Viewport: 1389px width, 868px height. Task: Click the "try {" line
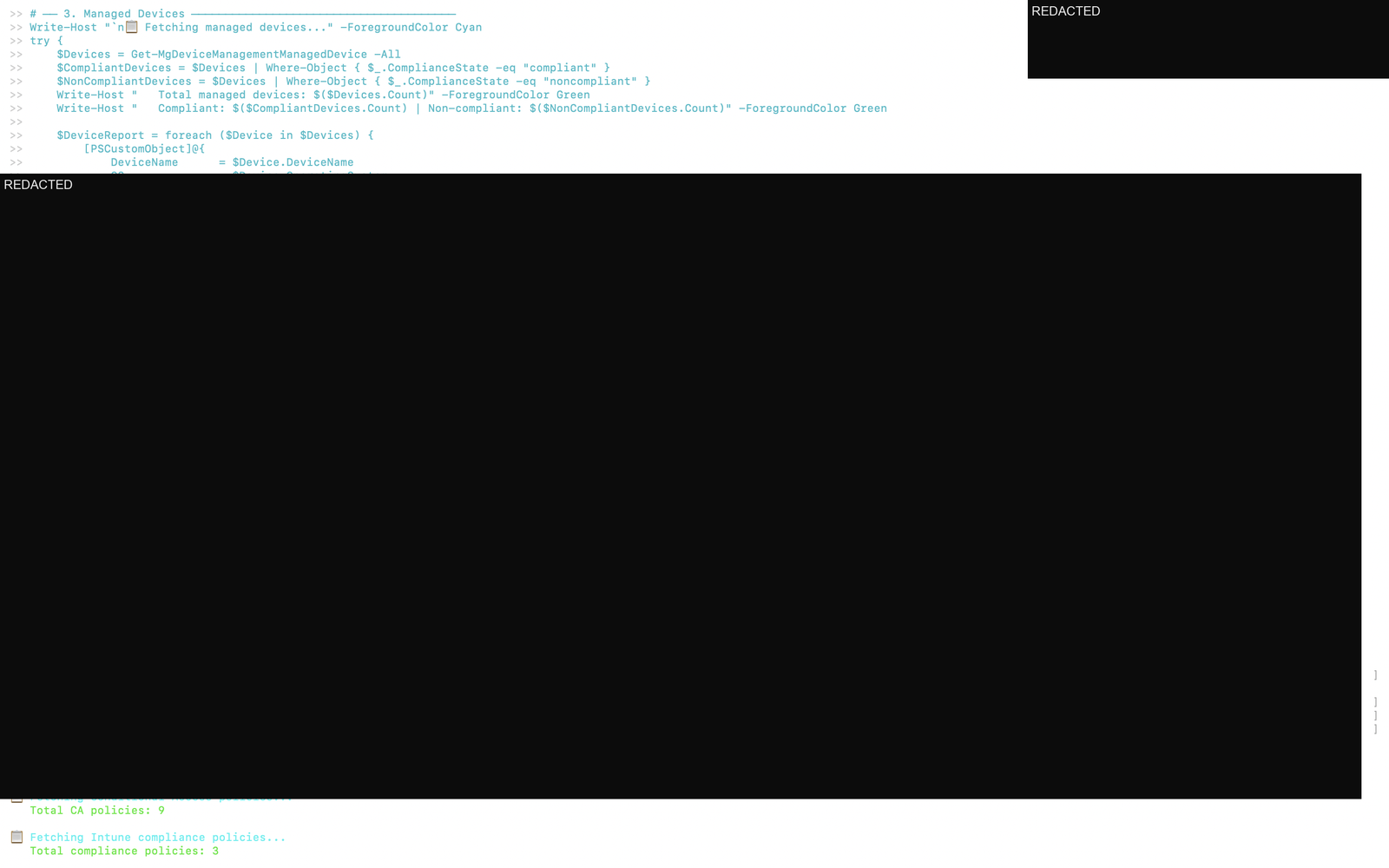pyautogui.click(x=46, y=41)
